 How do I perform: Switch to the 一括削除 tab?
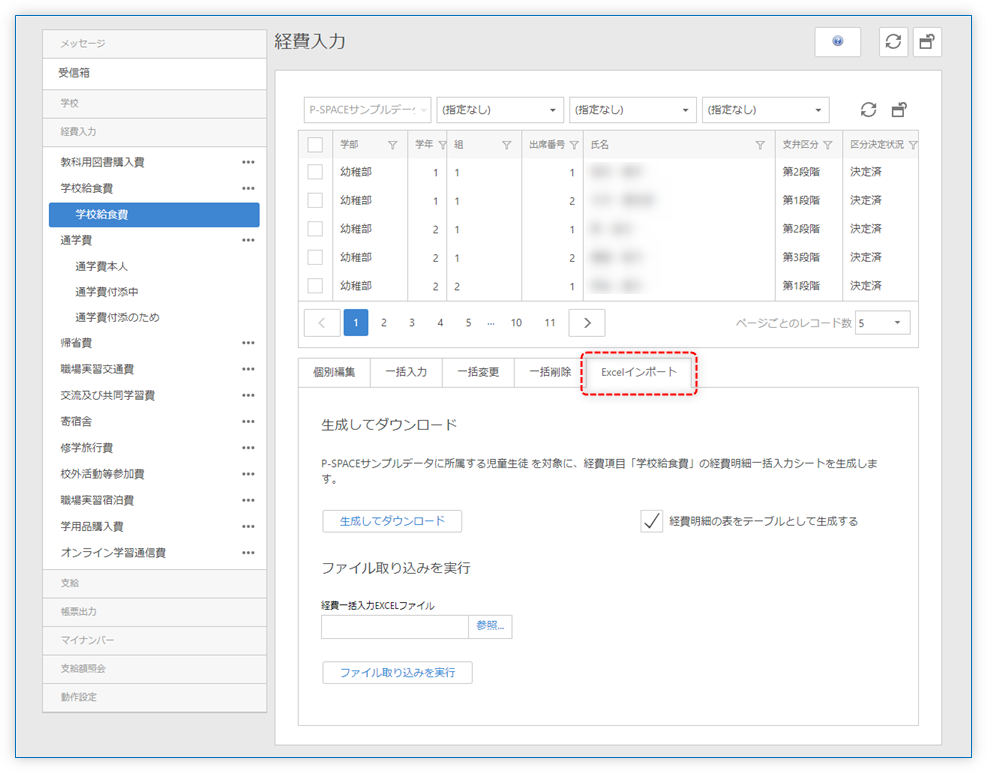pos(550,372)
